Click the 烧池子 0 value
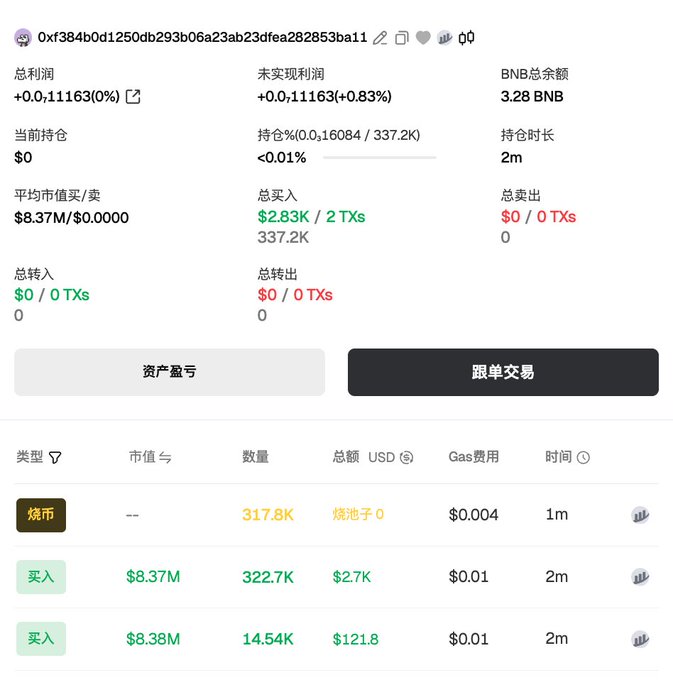Image resolution: width=673 pixels, height=680 pixels. pos(358,514)
